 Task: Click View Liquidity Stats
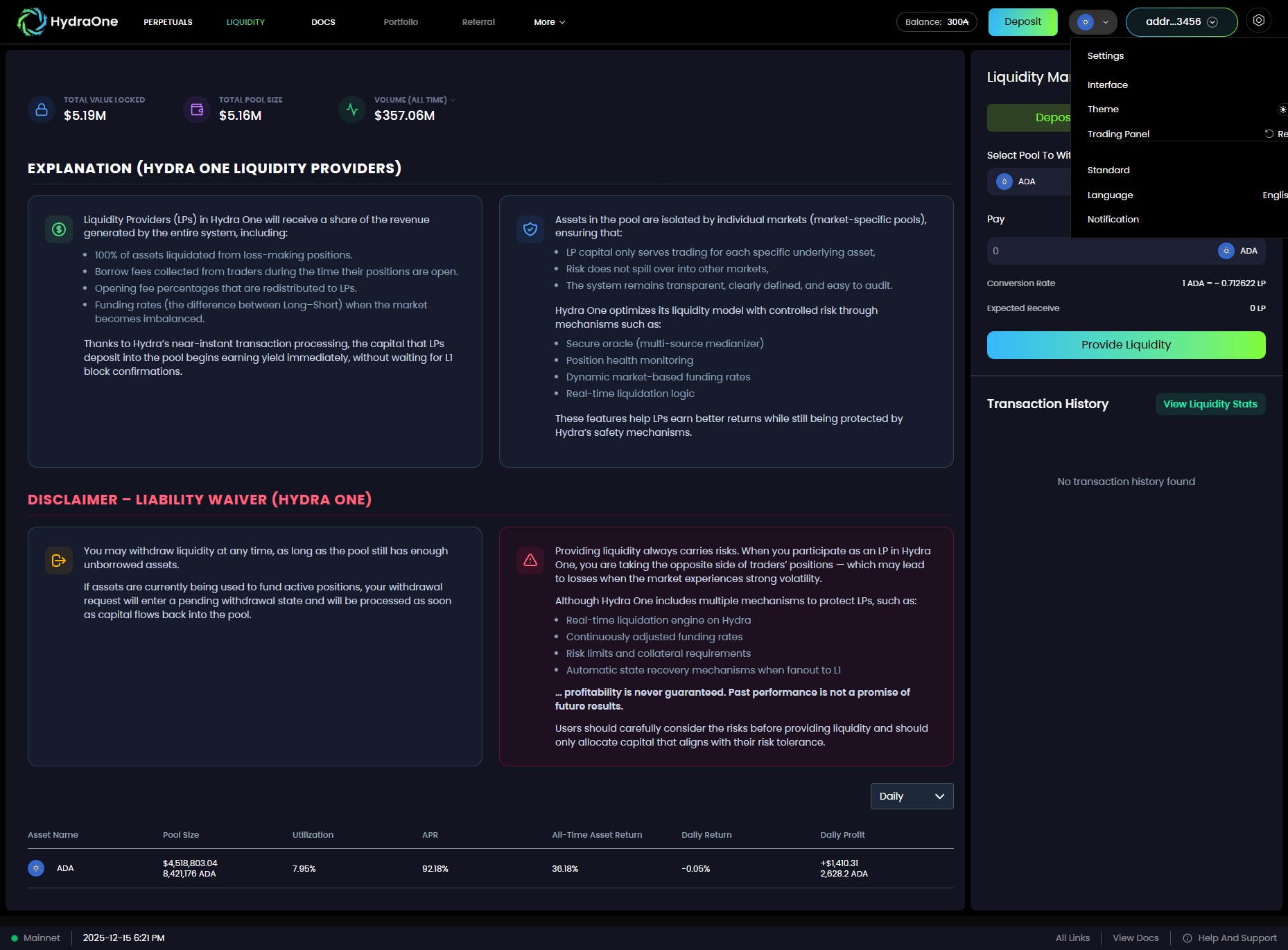click(1210, 404)
